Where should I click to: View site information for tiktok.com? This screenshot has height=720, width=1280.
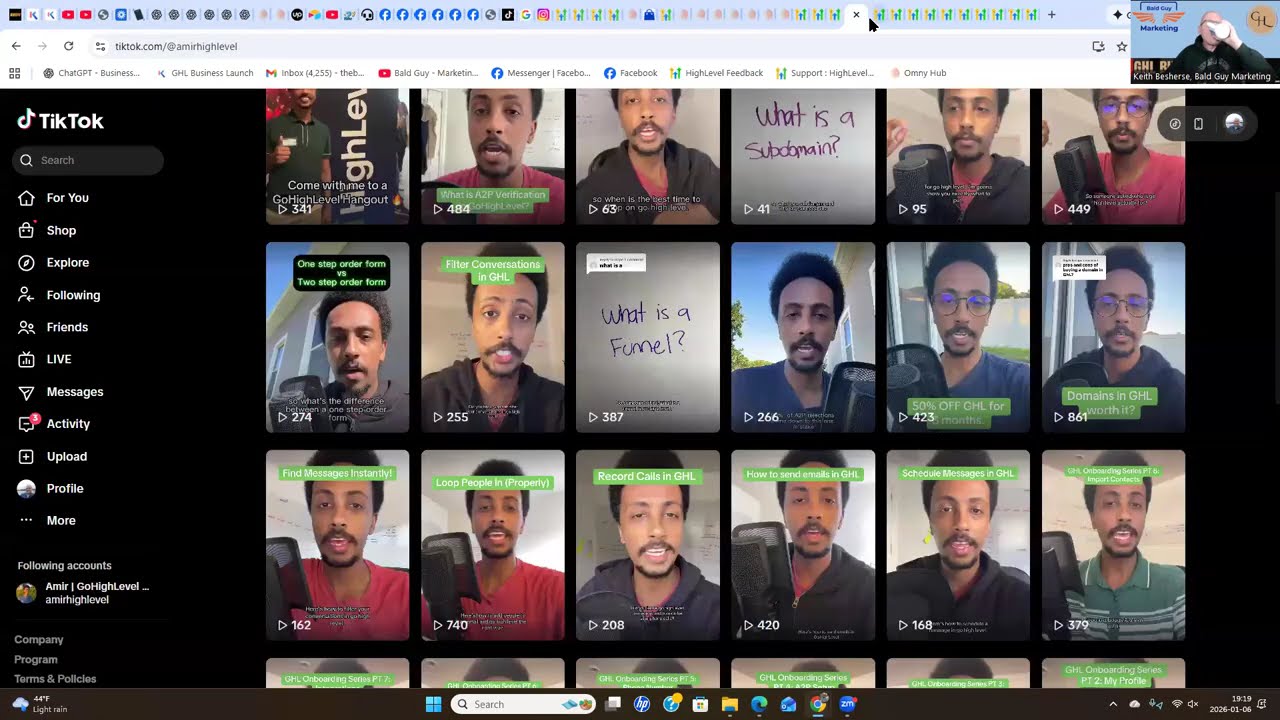100,46
